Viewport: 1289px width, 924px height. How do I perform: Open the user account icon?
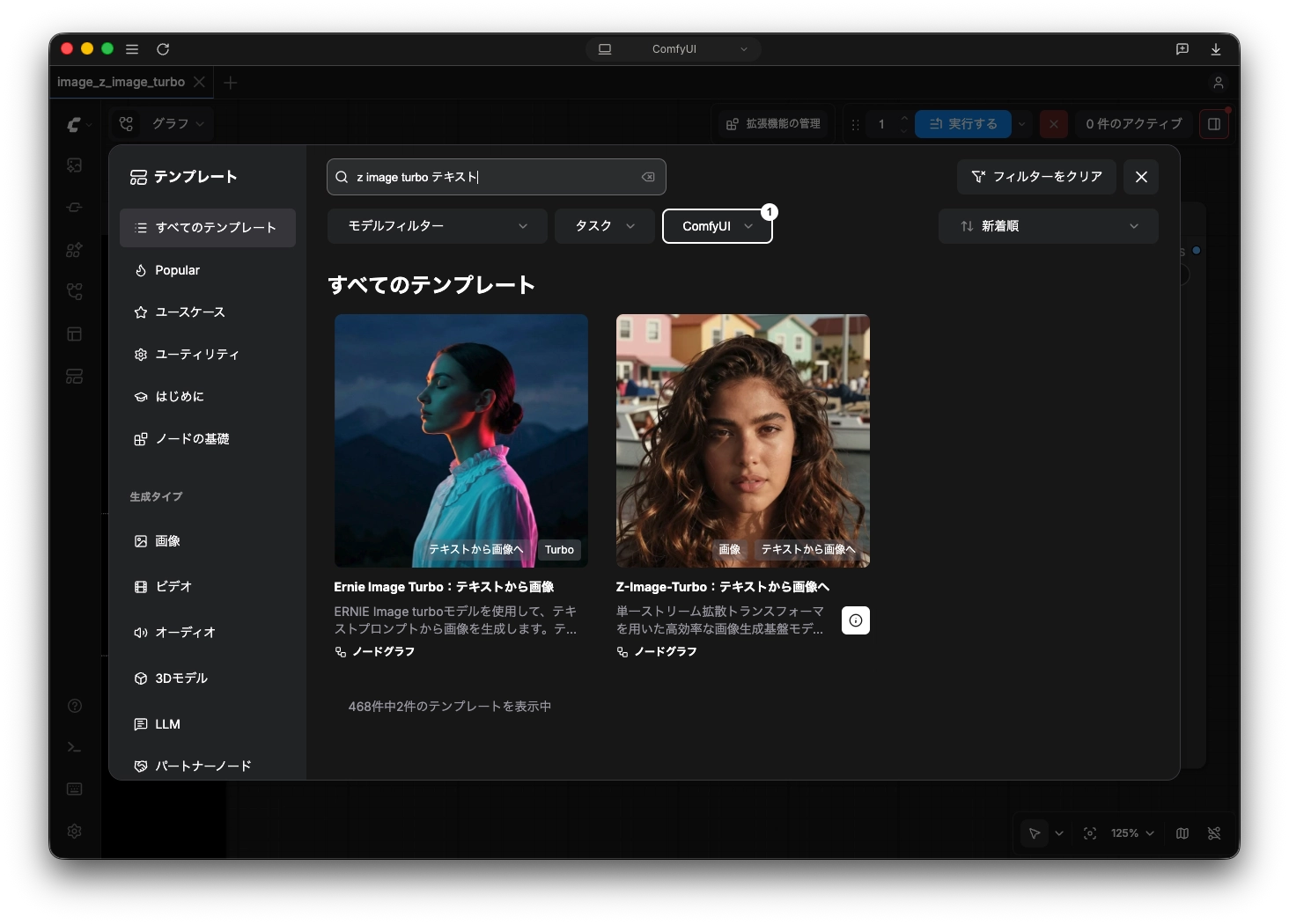coord(1219,83)
